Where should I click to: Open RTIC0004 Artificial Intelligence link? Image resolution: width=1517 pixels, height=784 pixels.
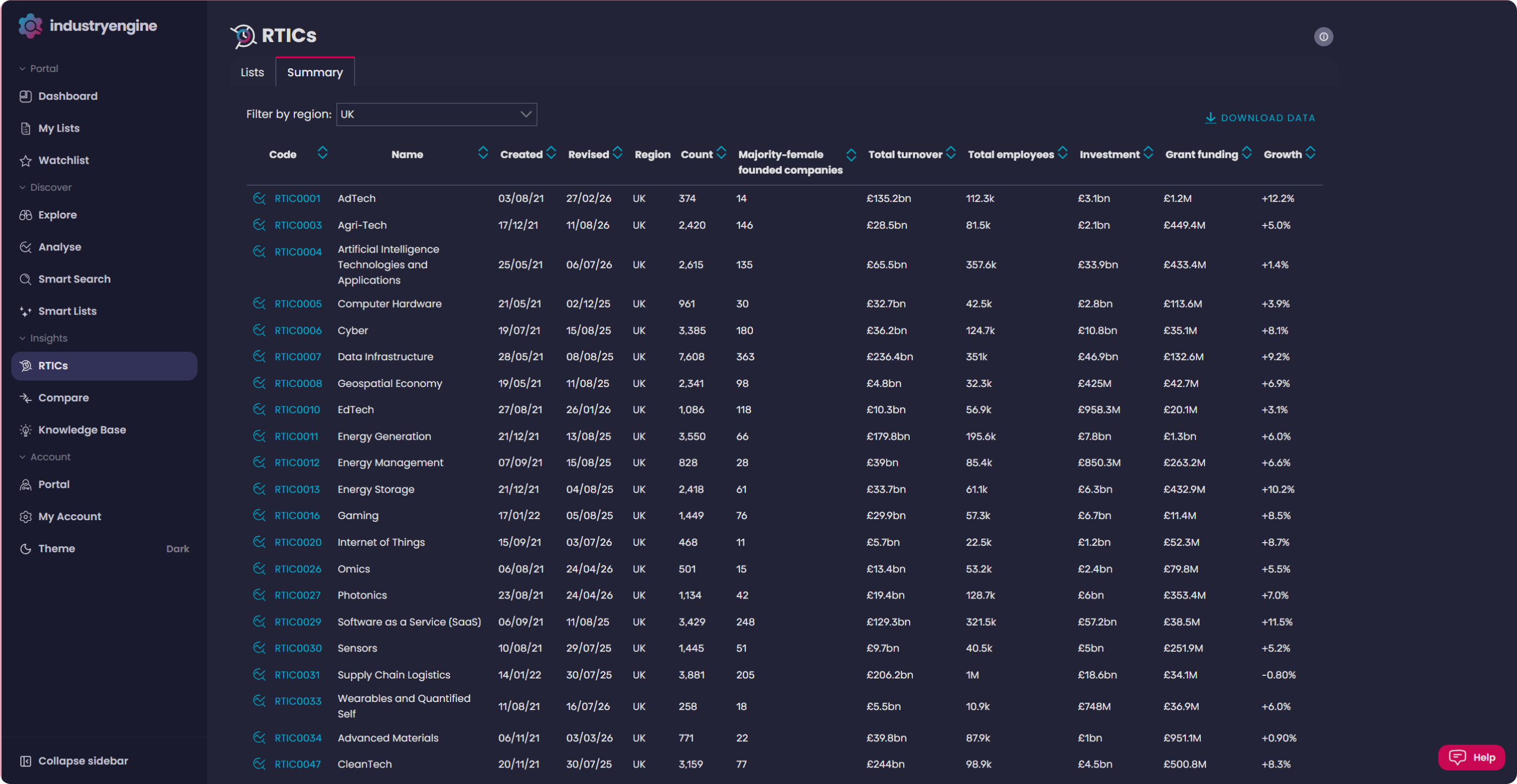298,252
